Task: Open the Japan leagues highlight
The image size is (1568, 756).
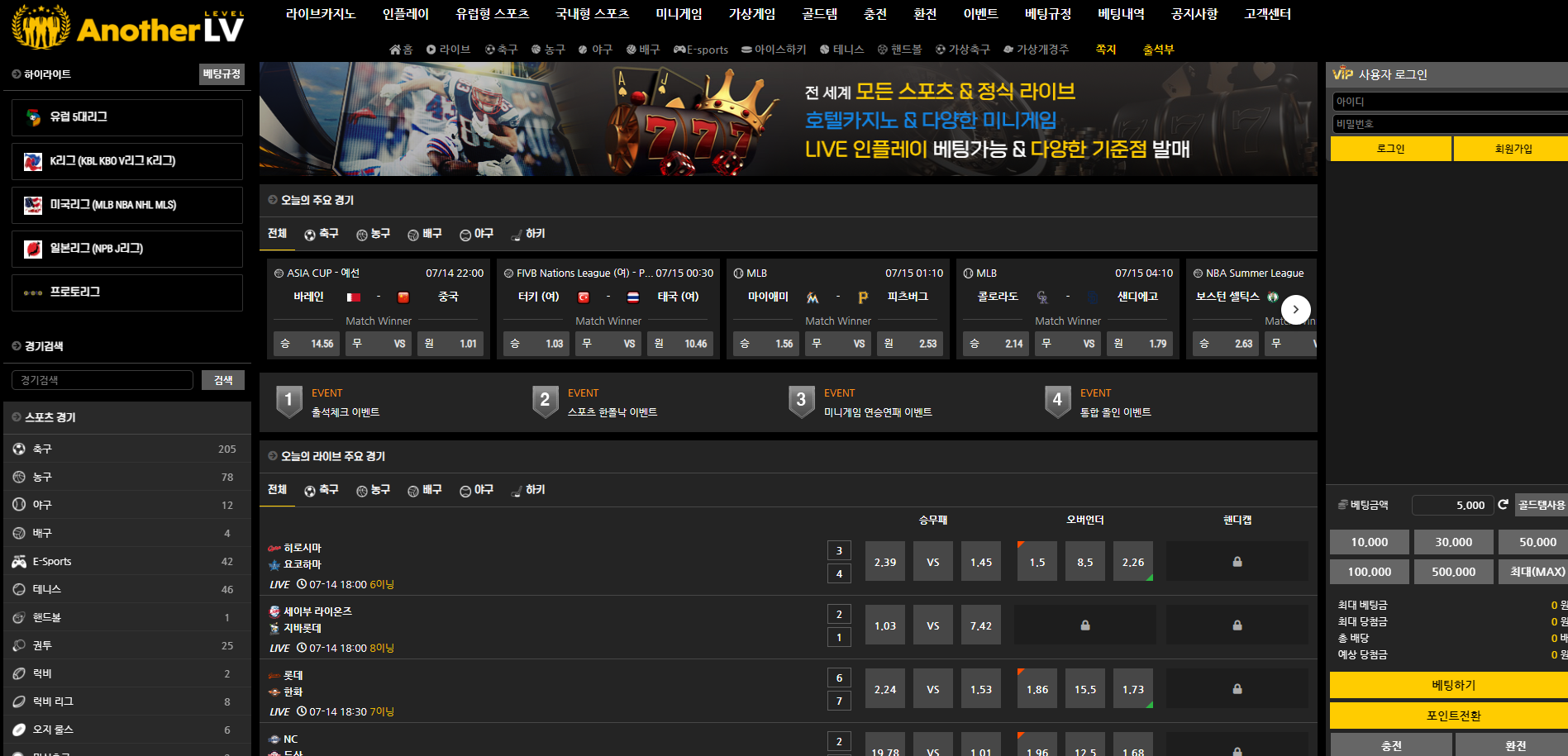Action: click(x=127, y=249)
